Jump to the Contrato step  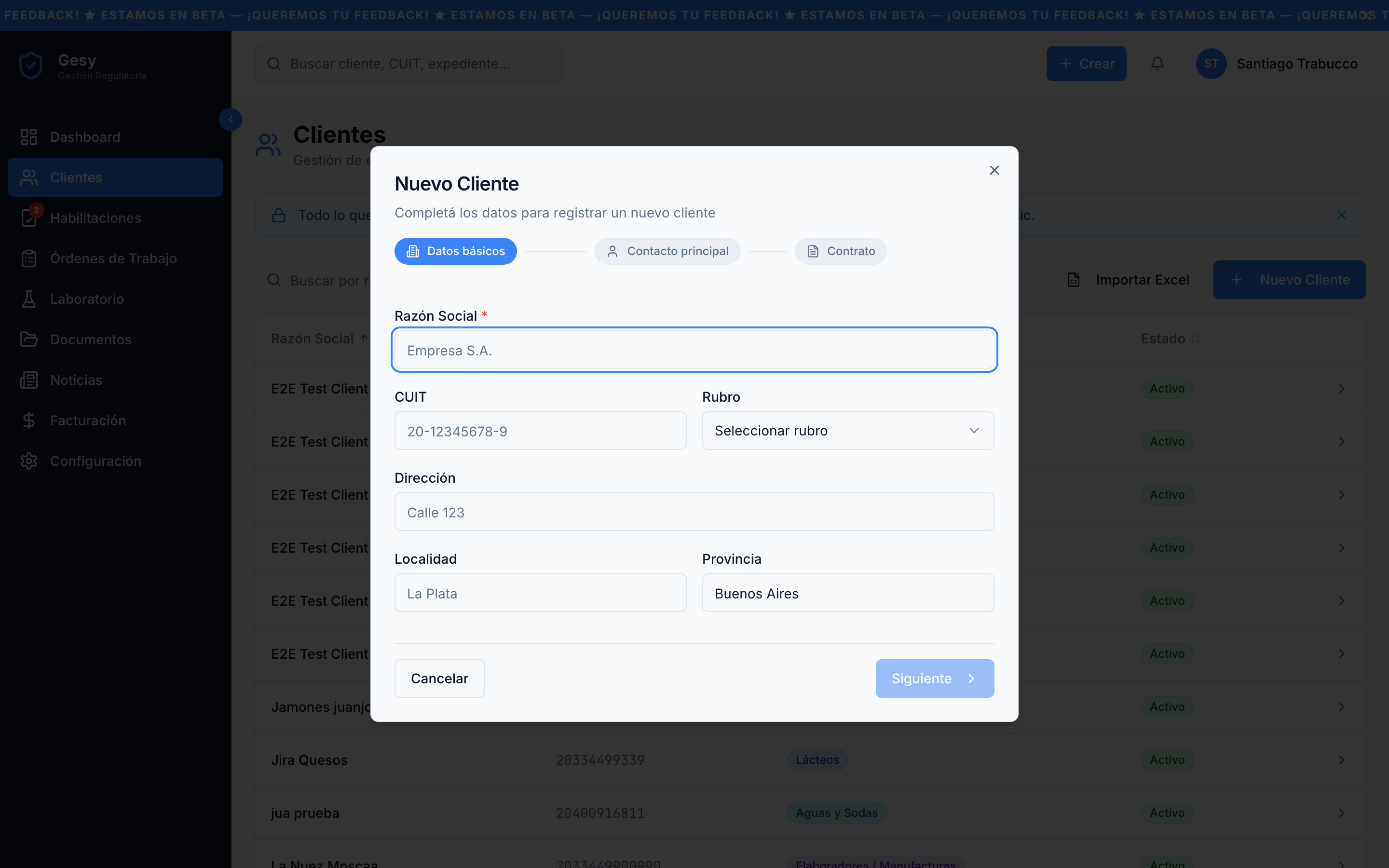[x=840, y=251]
